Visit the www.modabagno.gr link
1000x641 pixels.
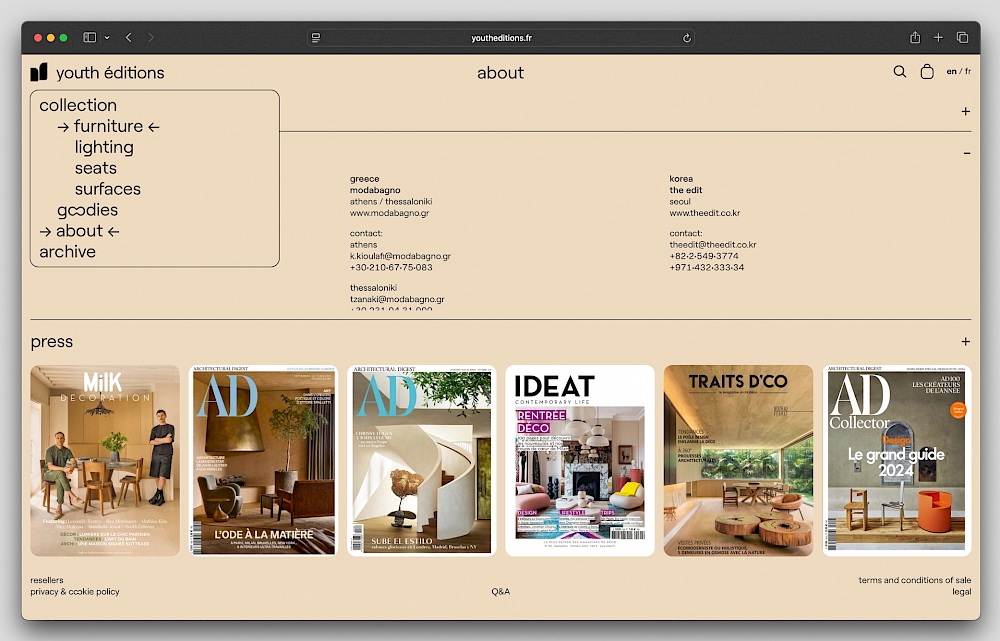389,213
